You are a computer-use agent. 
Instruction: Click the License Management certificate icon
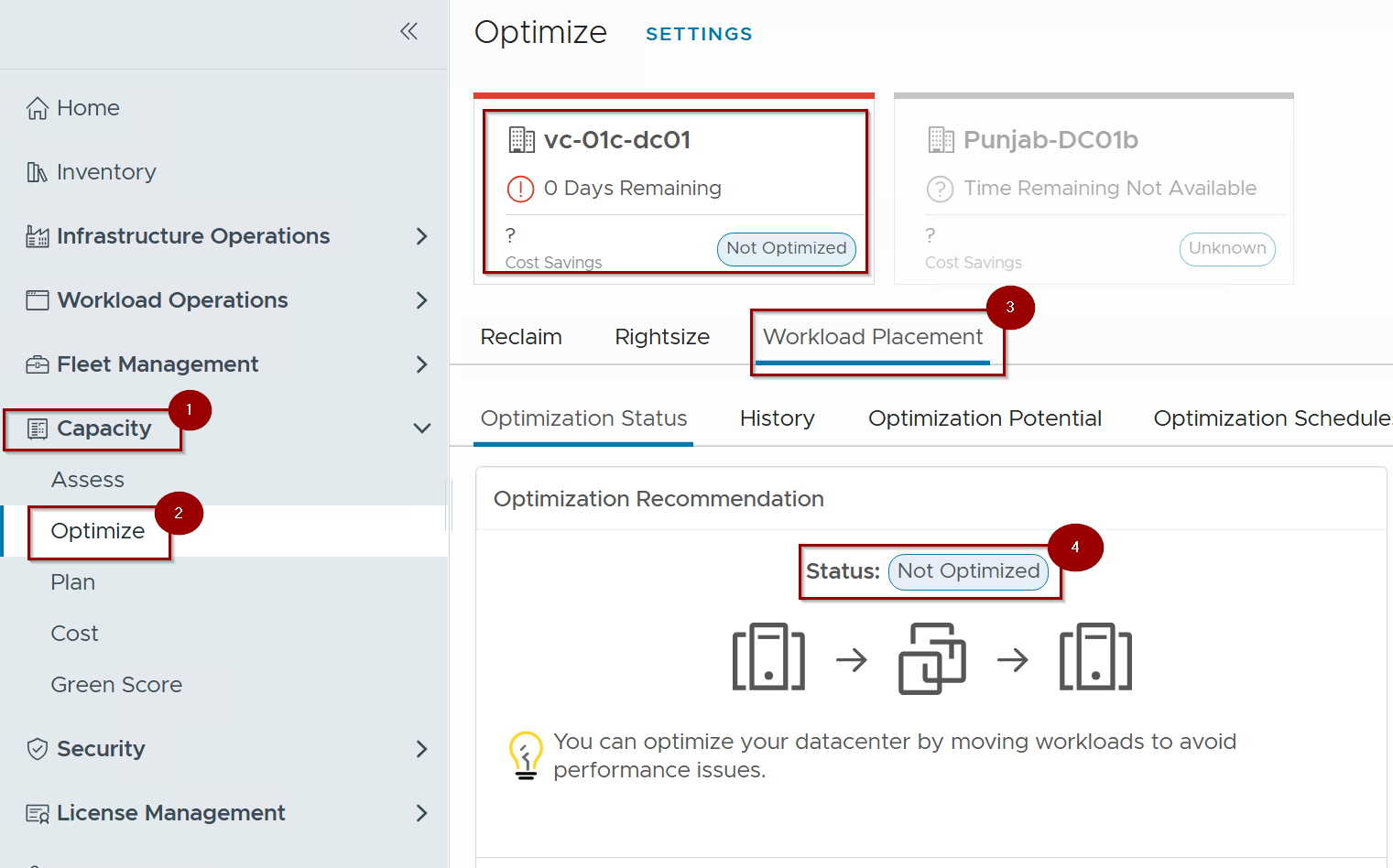pyautogui.click(x=37, y=813)
